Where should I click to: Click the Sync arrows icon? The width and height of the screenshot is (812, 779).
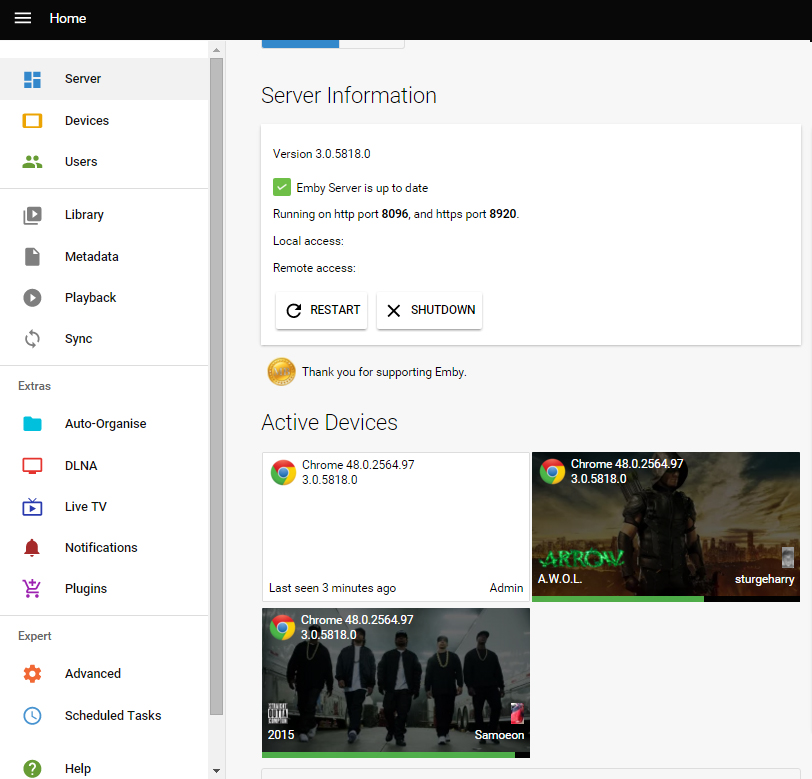(32, 339)
